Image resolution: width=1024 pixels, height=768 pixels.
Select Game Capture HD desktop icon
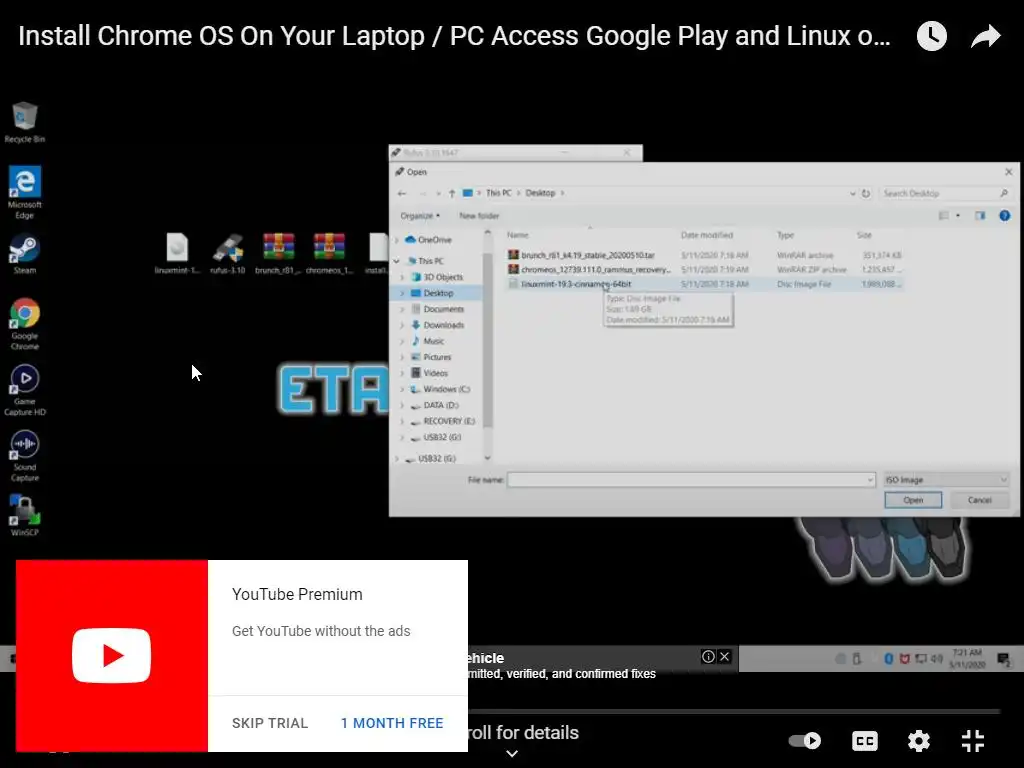pos(25,390)
